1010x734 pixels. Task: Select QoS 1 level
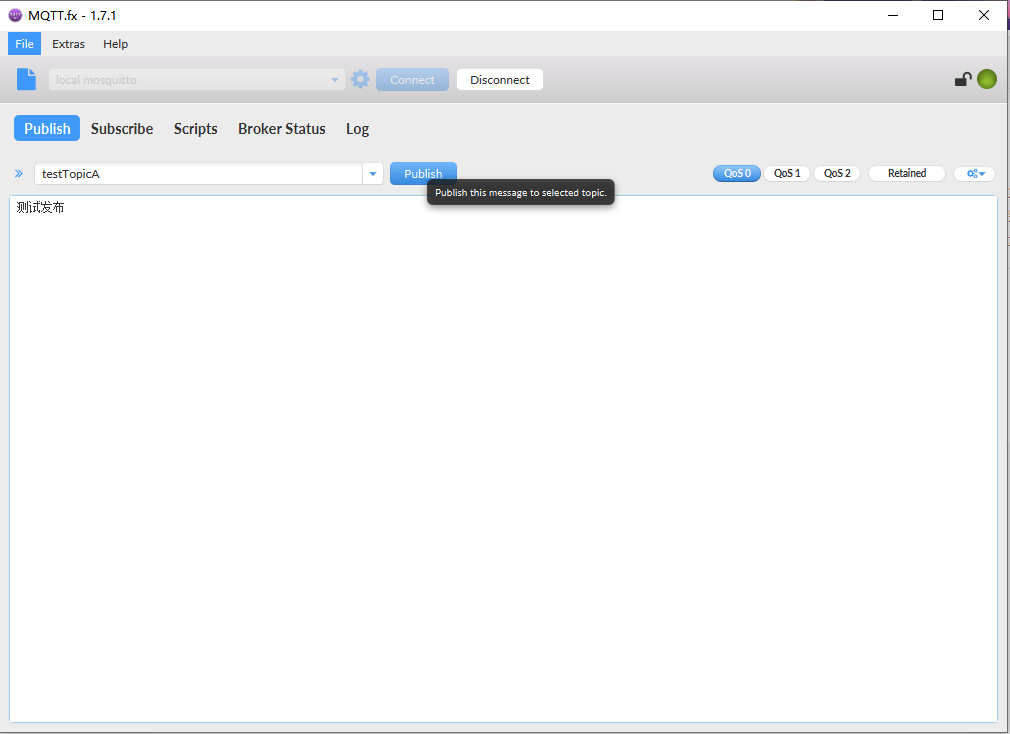[x=787, y=173]
